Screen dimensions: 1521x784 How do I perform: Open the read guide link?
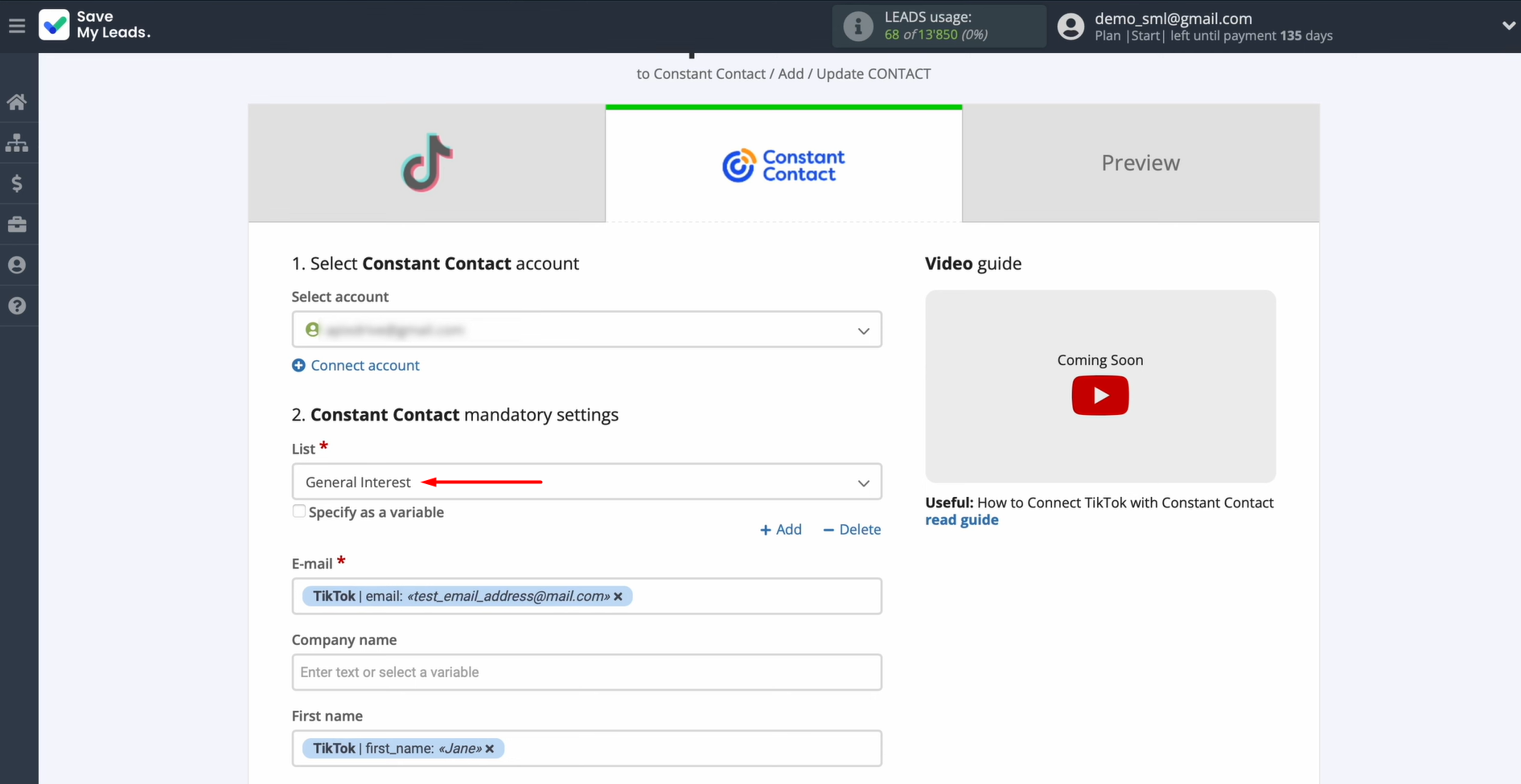click(961, 520)
